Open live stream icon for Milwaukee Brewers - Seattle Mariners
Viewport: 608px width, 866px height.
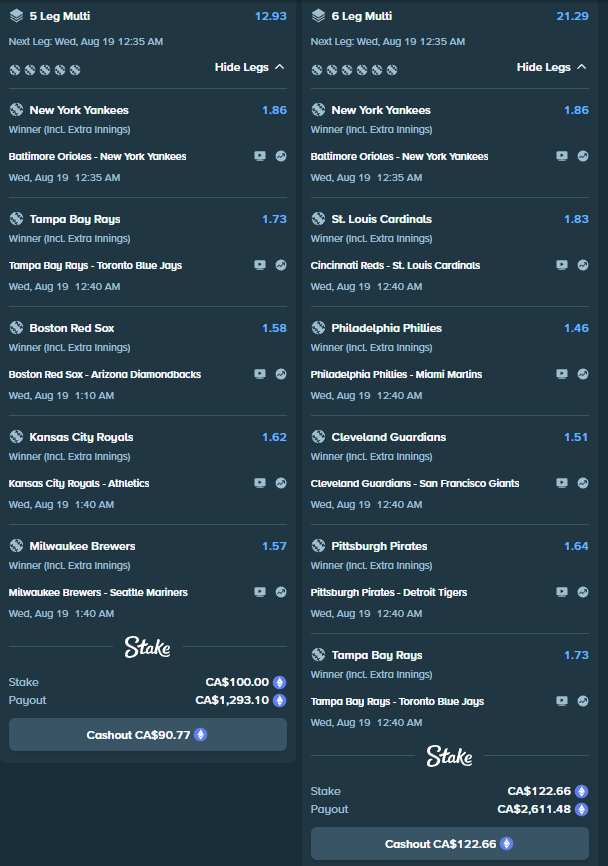point(260,592)
